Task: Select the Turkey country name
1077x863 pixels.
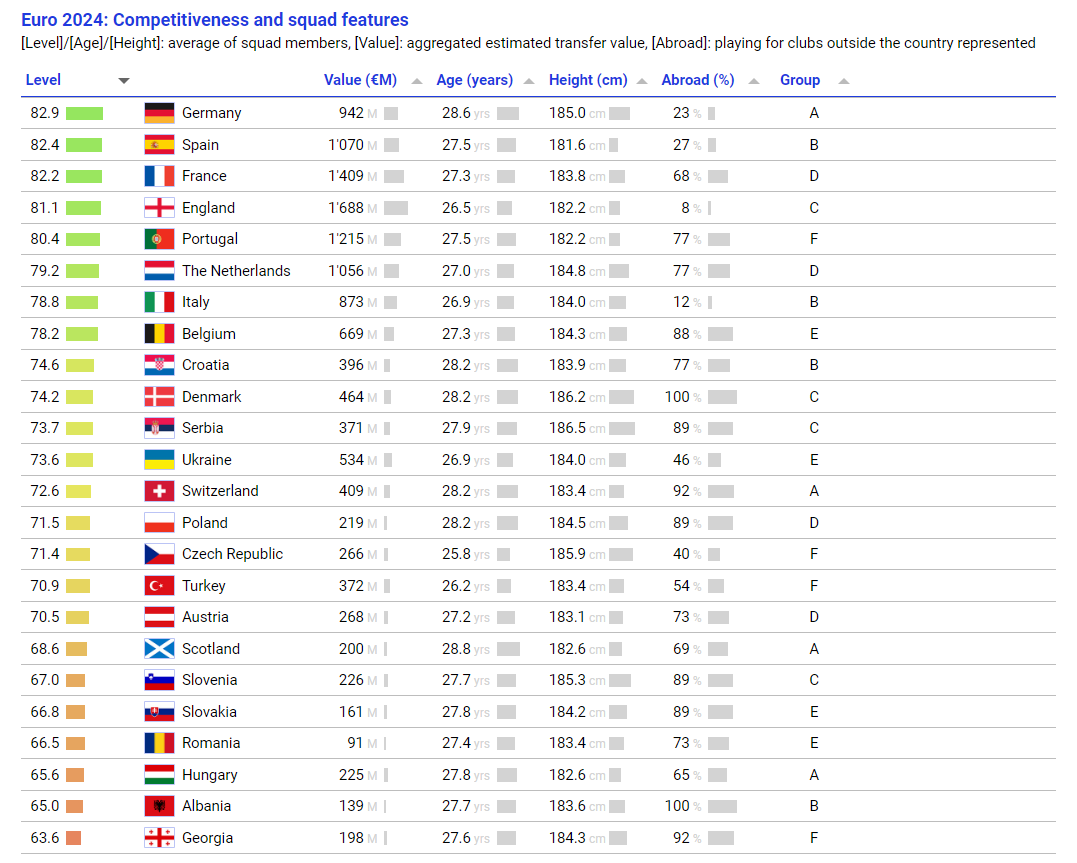Action: (203, 585)
